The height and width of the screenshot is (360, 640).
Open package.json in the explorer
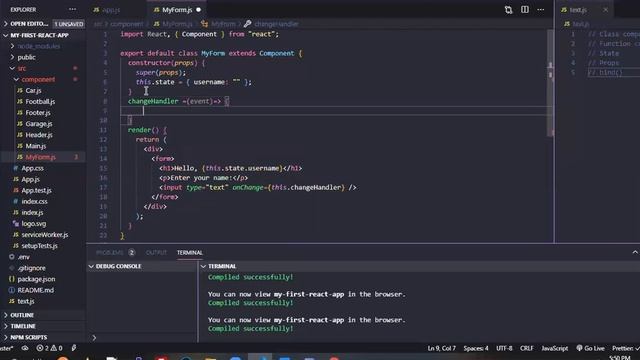36,279
